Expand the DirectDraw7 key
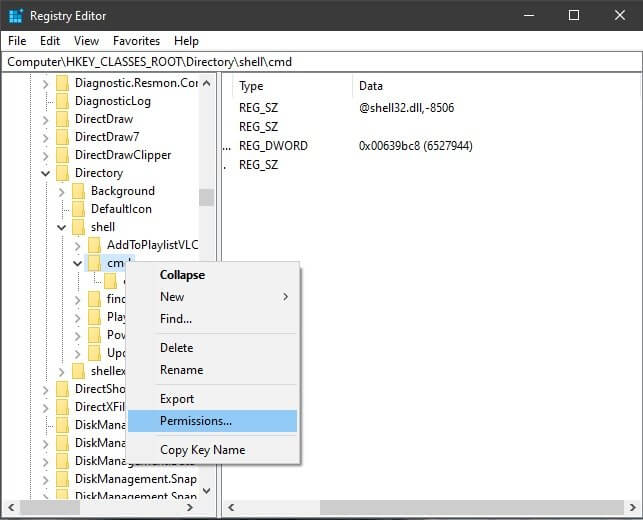Image resolution: width=643 pixels, height=520 pixels. (46, 137)
